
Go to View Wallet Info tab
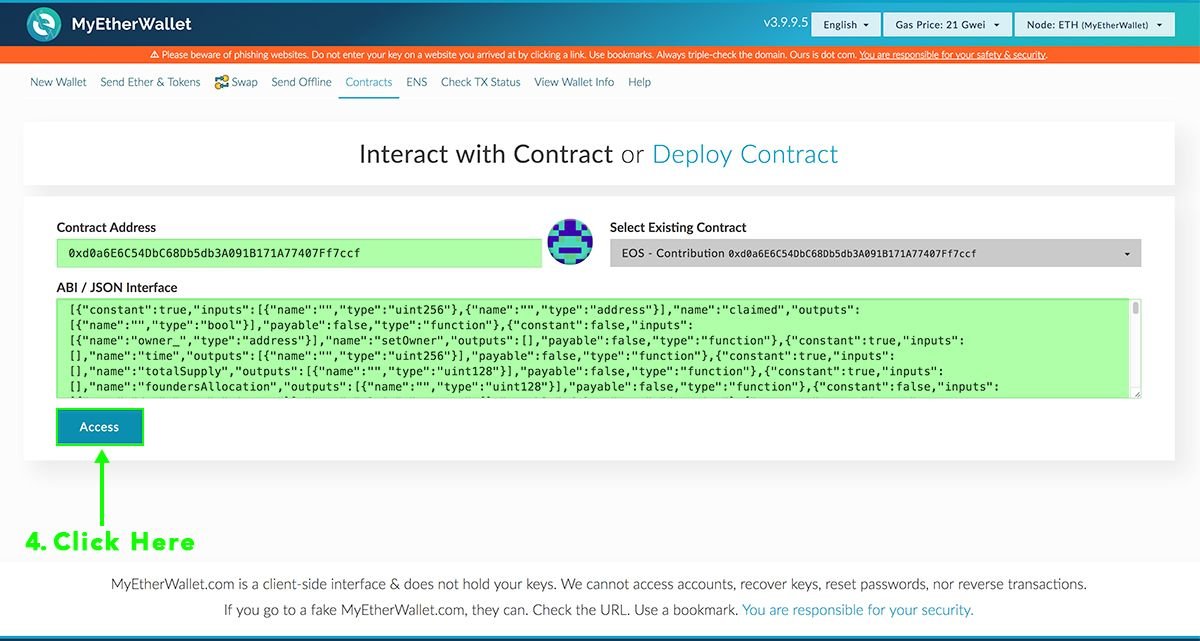(x=574, y=82)
